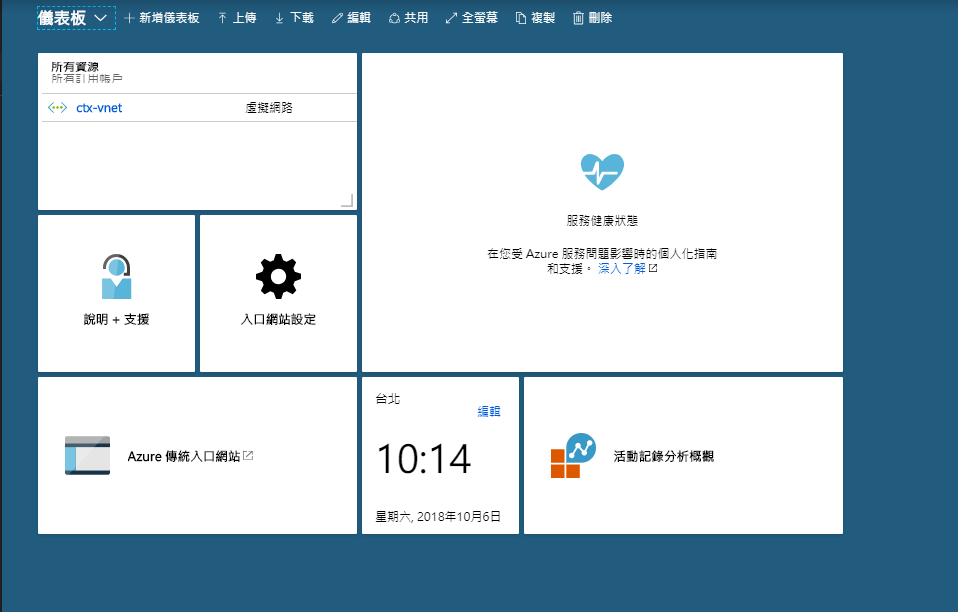Open the 說明 + 支援 tile icon
Screen dimensions: 958x612
click(x=116, y=277)
